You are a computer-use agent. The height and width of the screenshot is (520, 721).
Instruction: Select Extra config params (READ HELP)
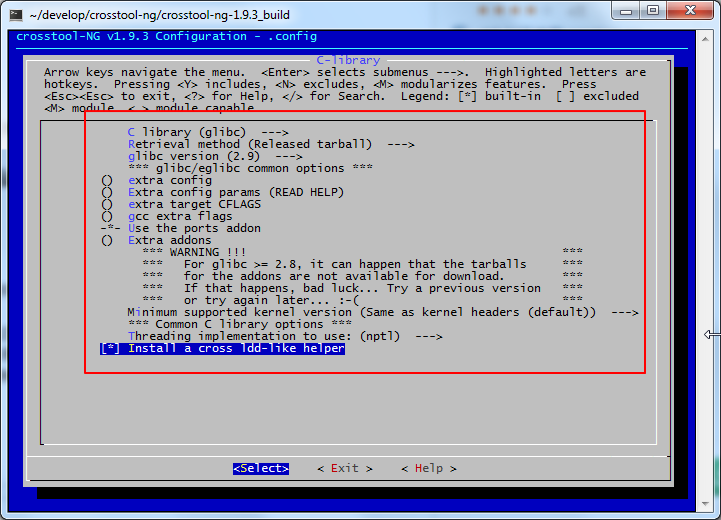222,192
